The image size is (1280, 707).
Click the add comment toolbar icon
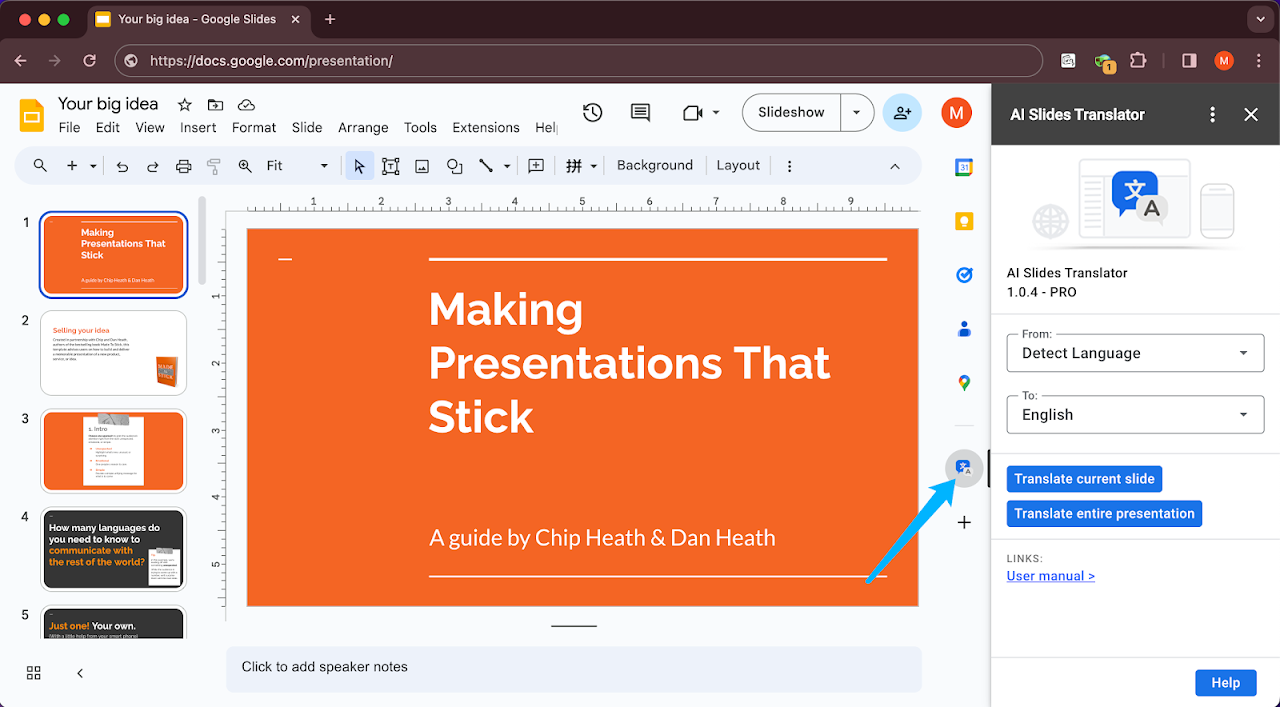coord(536,166)
